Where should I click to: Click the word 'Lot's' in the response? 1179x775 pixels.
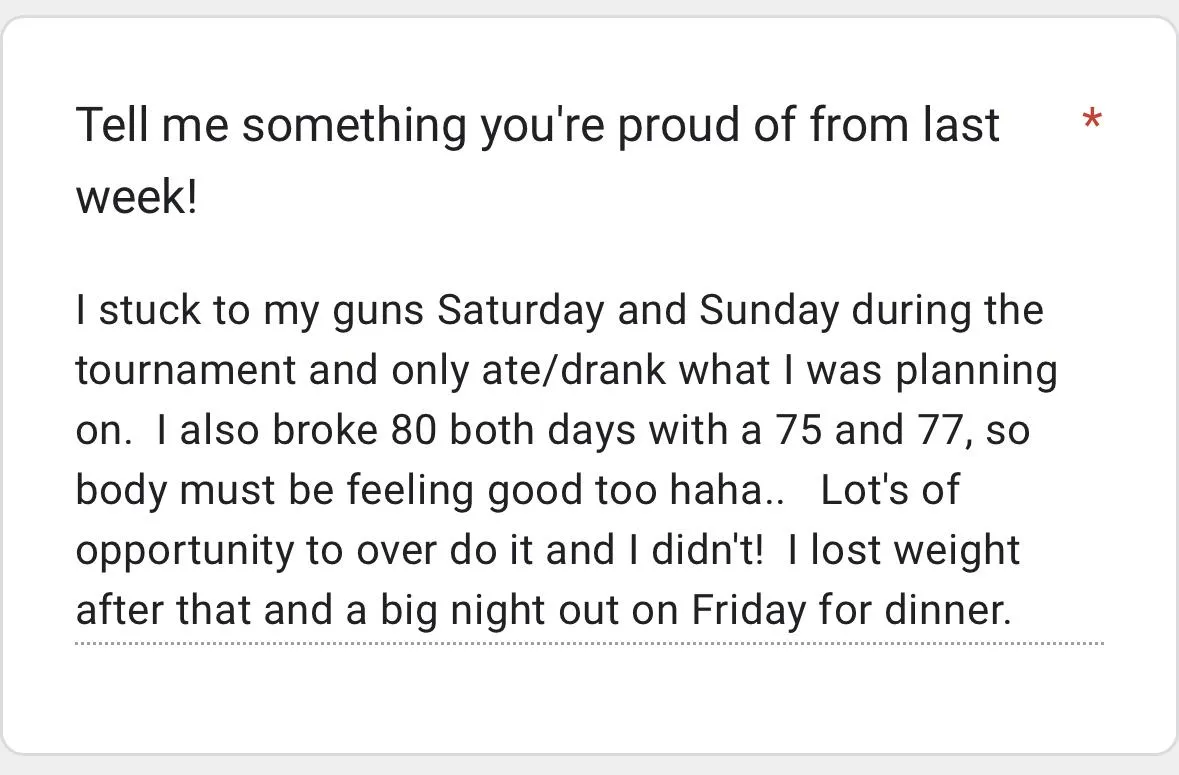tap(870, 491)
